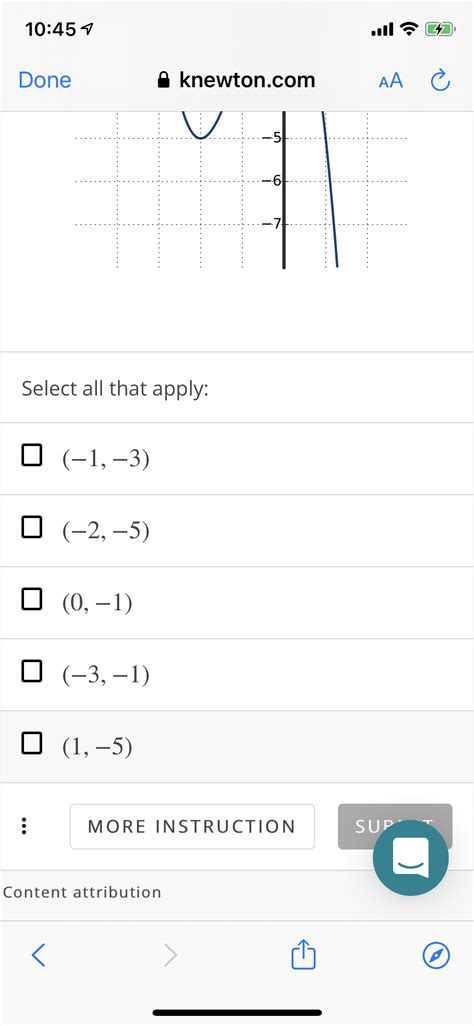This screenshot has width=474, height=1026.
Task: Click the MORE INSTRUCTION button
Action: click(192, 826)
